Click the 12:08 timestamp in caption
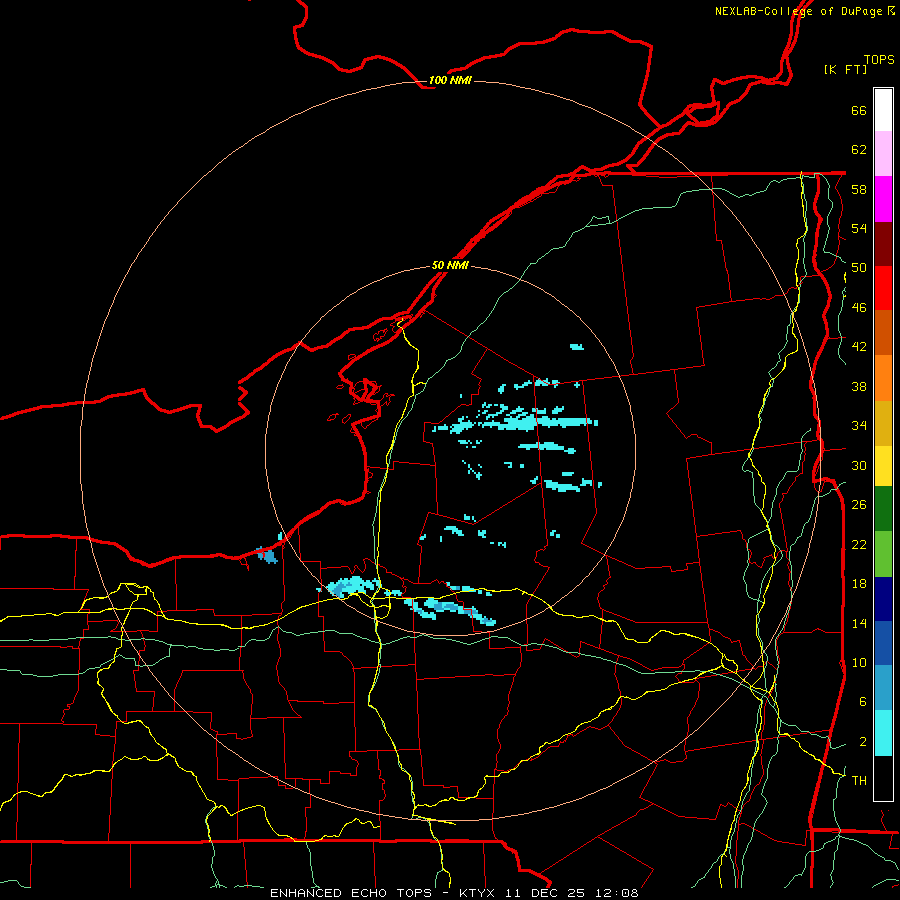Viewport: 900px width, 900px height. pos(616,893)
